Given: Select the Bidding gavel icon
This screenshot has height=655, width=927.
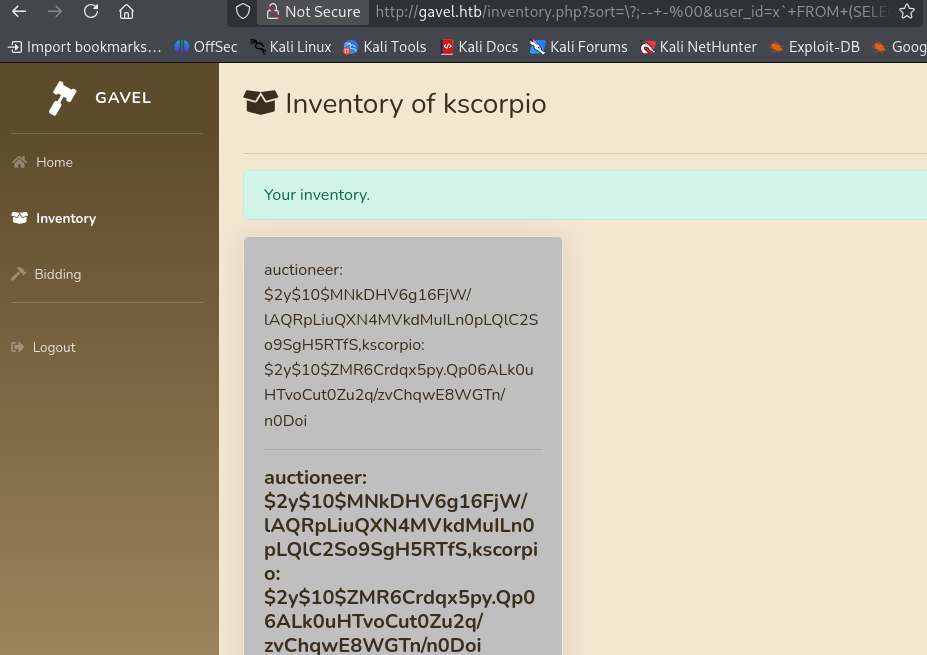Looking at the screenshot, I should tap(18, 274).
